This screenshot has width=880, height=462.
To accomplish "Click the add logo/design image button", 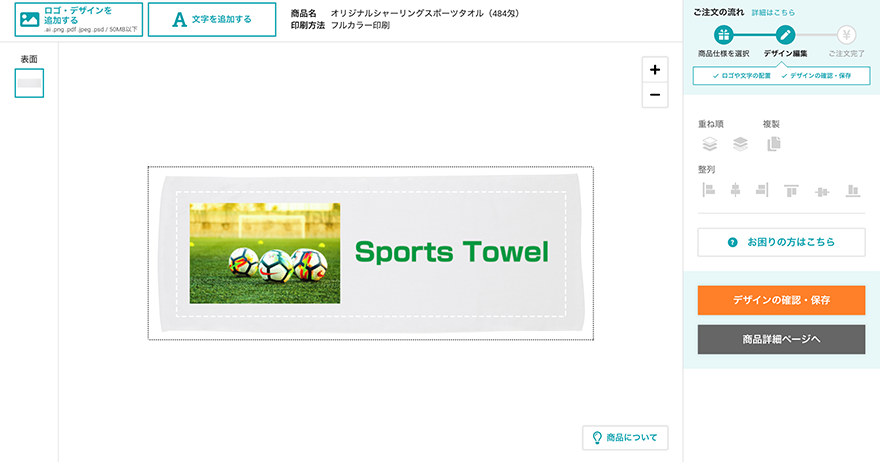I will (x=79, y=20).
